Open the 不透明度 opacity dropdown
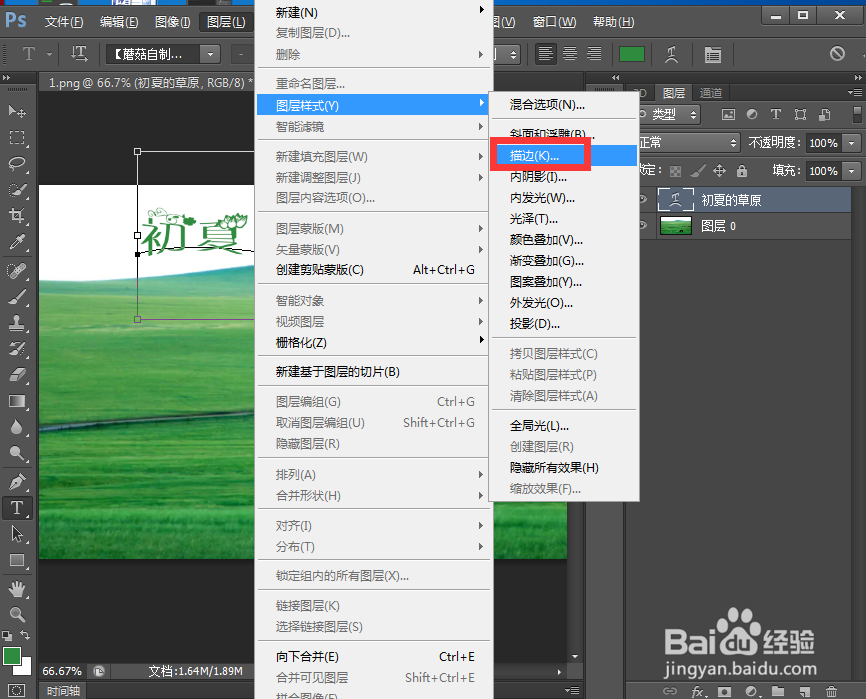Viewport: 866px width, 699px height. point(851,142)
